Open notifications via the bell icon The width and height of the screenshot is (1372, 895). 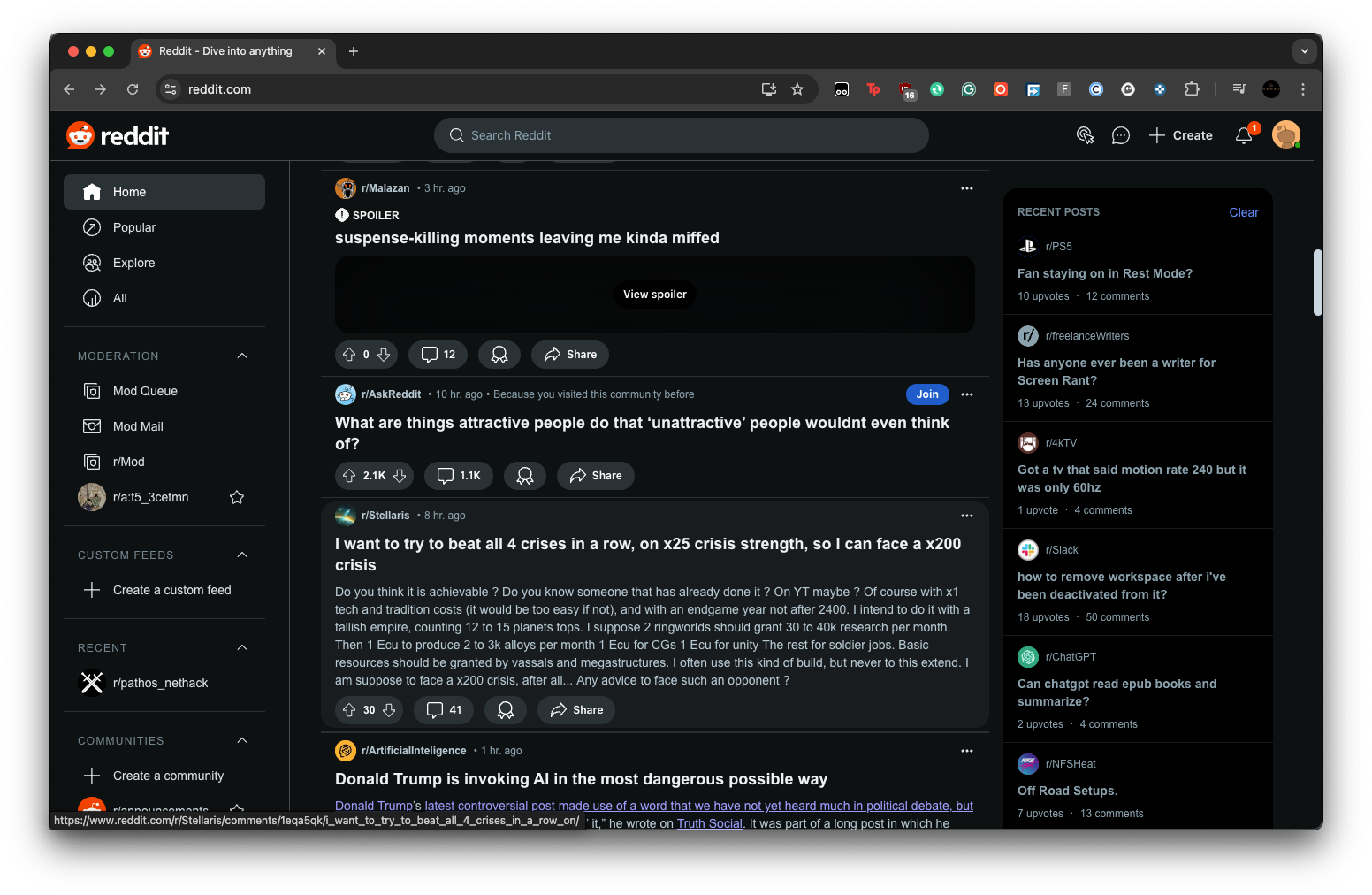(x=1244, y=135)
